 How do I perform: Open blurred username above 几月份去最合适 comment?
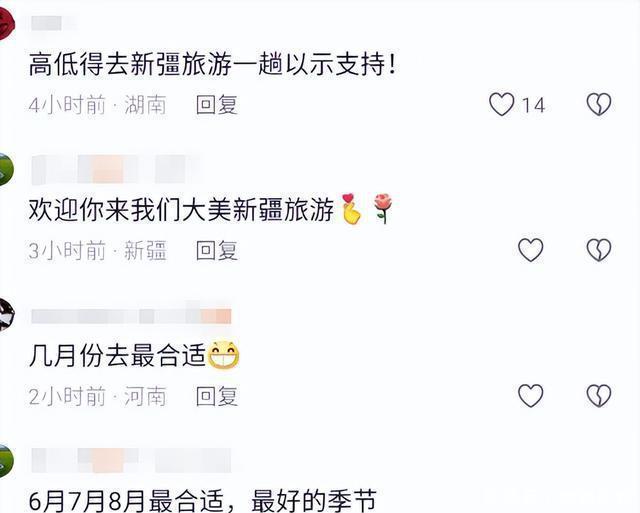click(x=131, y=315)
